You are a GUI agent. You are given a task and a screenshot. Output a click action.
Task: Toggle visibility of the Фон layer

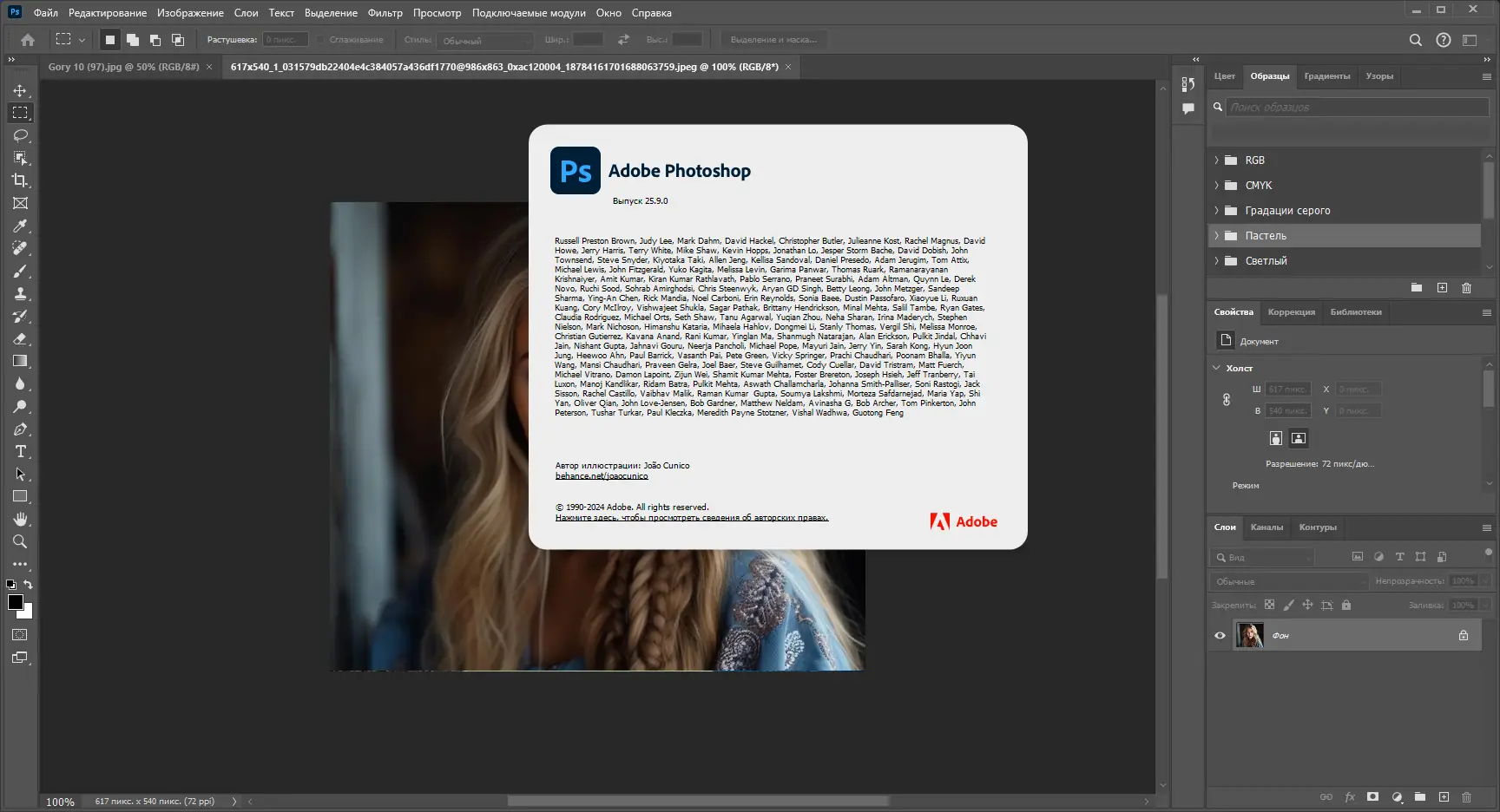1220,636
